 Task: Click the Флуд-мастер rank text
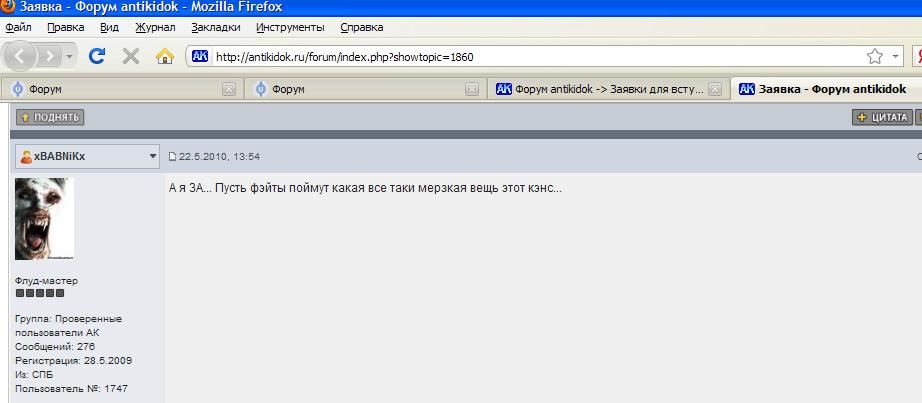click(46, 281)
